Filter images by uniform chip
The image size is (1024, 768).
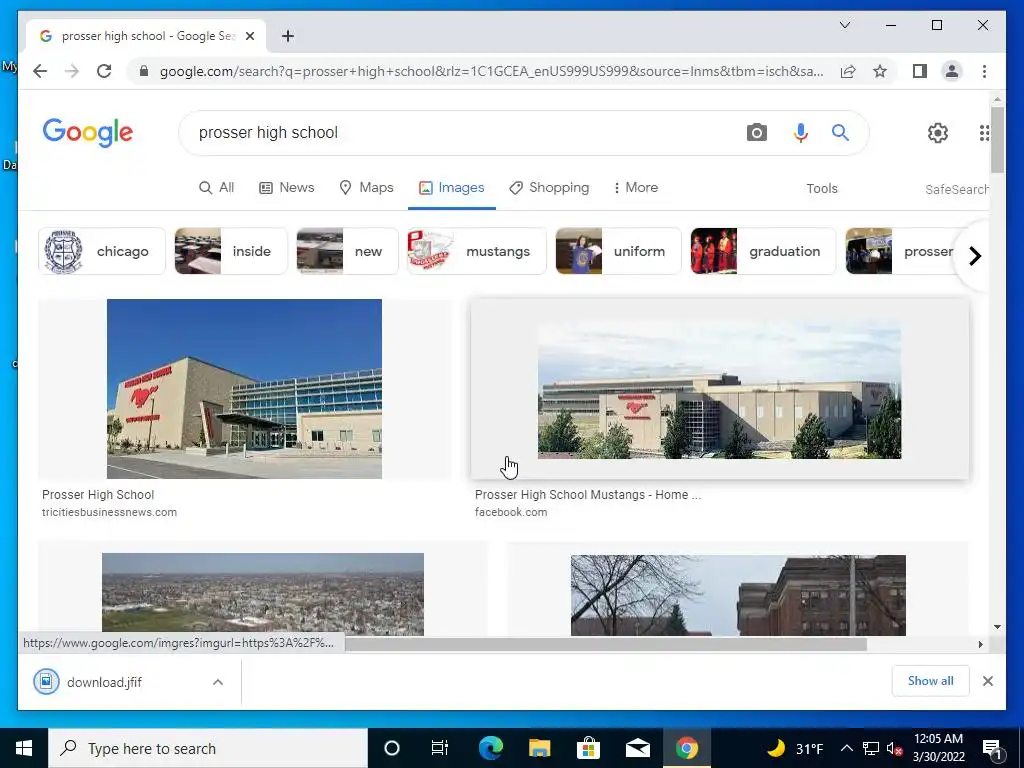click(x=618, y=251)
